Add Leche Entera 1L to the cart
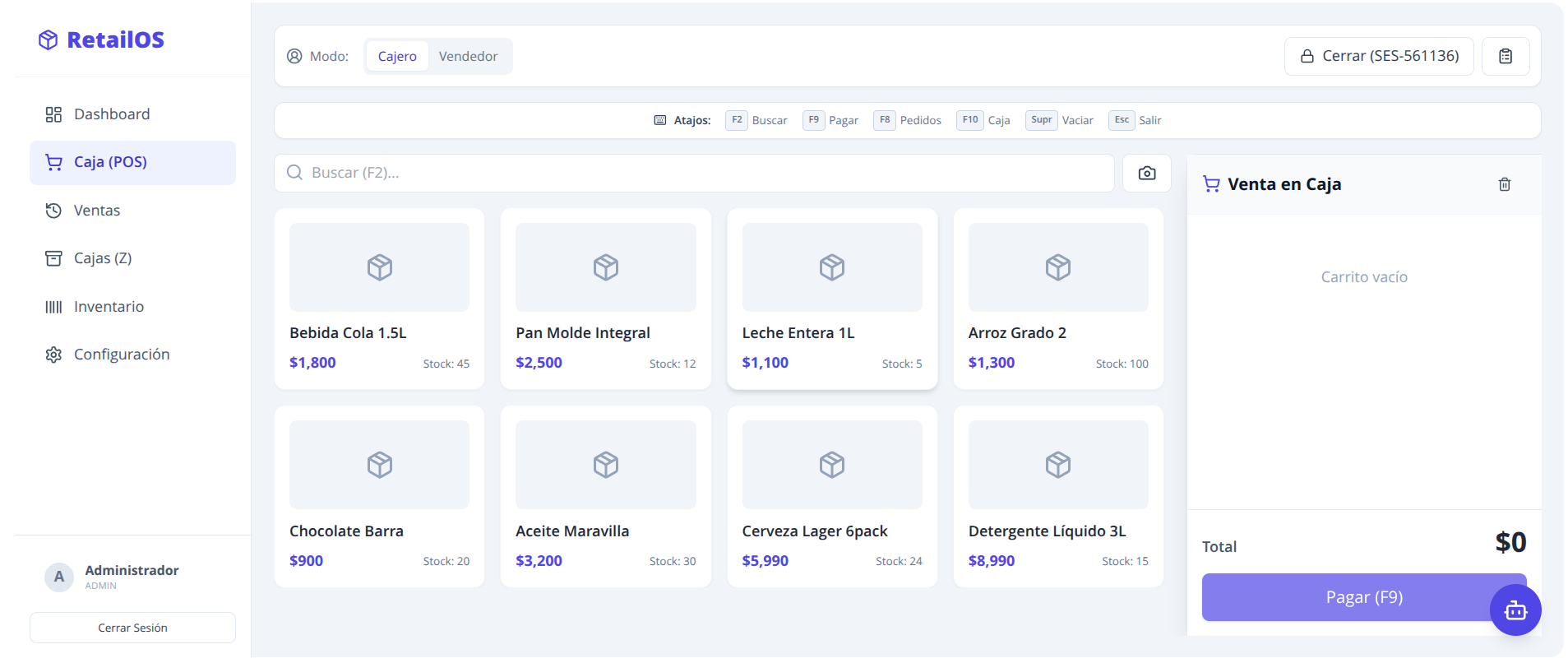This screenshot has width=1568, height=663. [831, 299]
